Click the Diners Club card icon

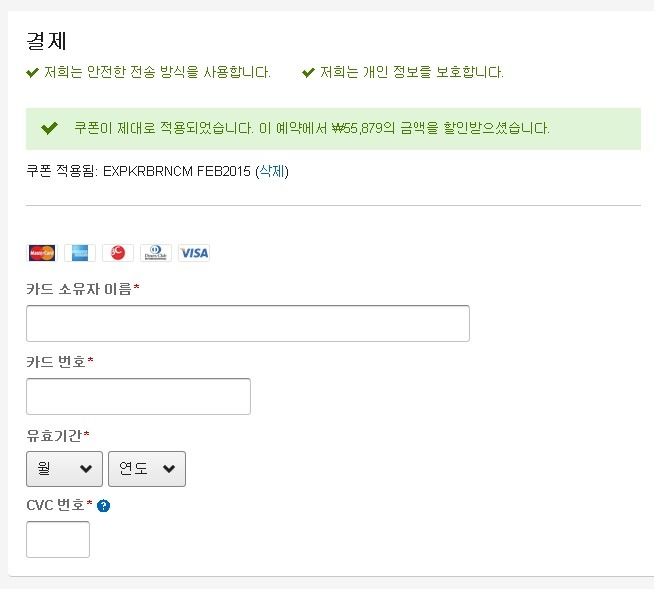(156, 253)
